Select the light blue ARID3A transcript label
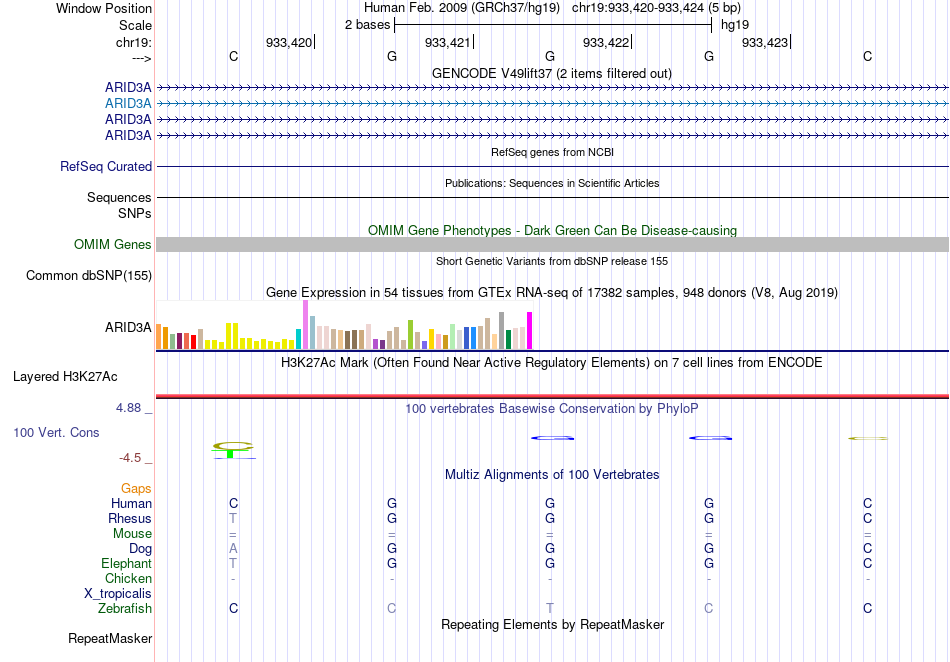The height and width of the screenshot is (662, 950). point(128,104)
